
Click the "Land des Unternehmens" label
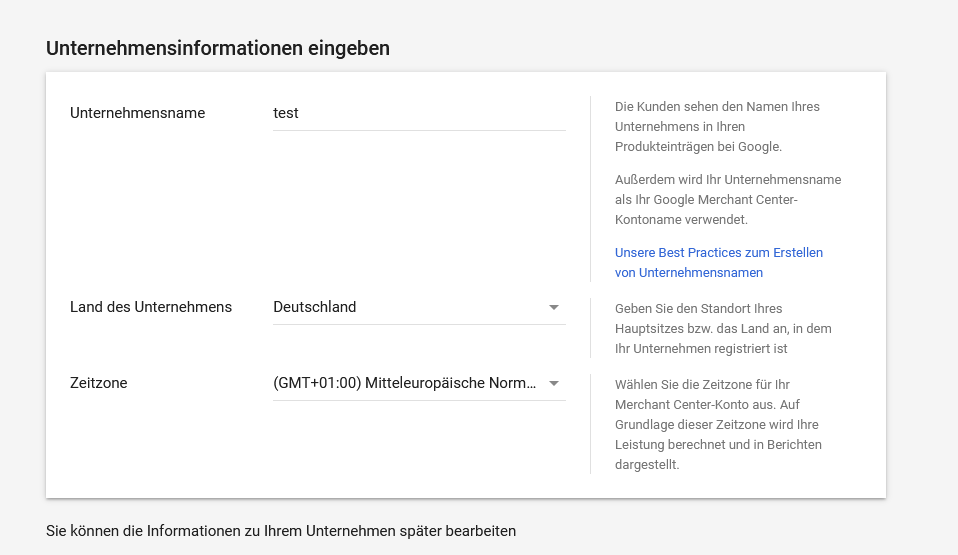151,307
